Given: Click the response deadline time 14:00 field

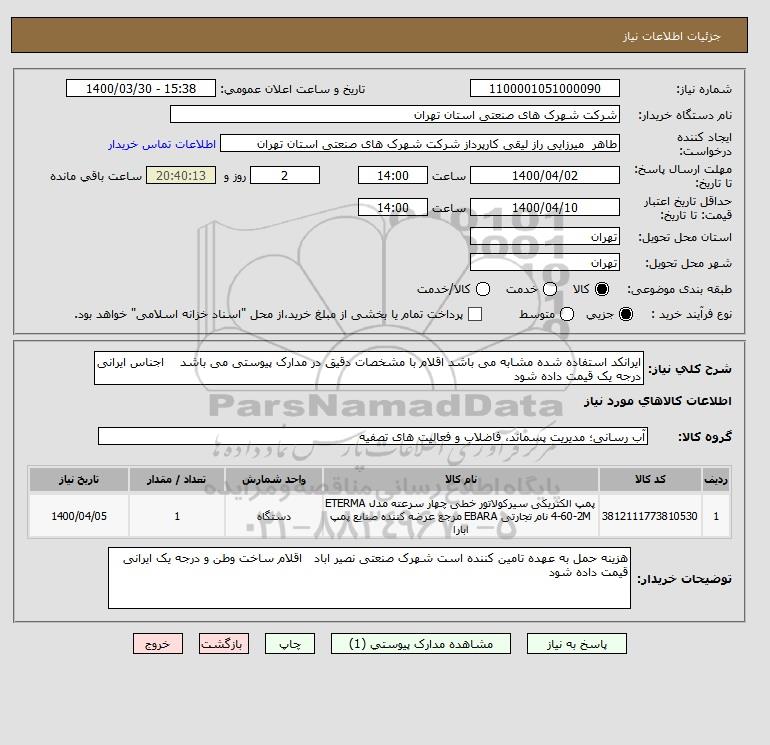Looking at the screenshot, I should tap(392, 175).
